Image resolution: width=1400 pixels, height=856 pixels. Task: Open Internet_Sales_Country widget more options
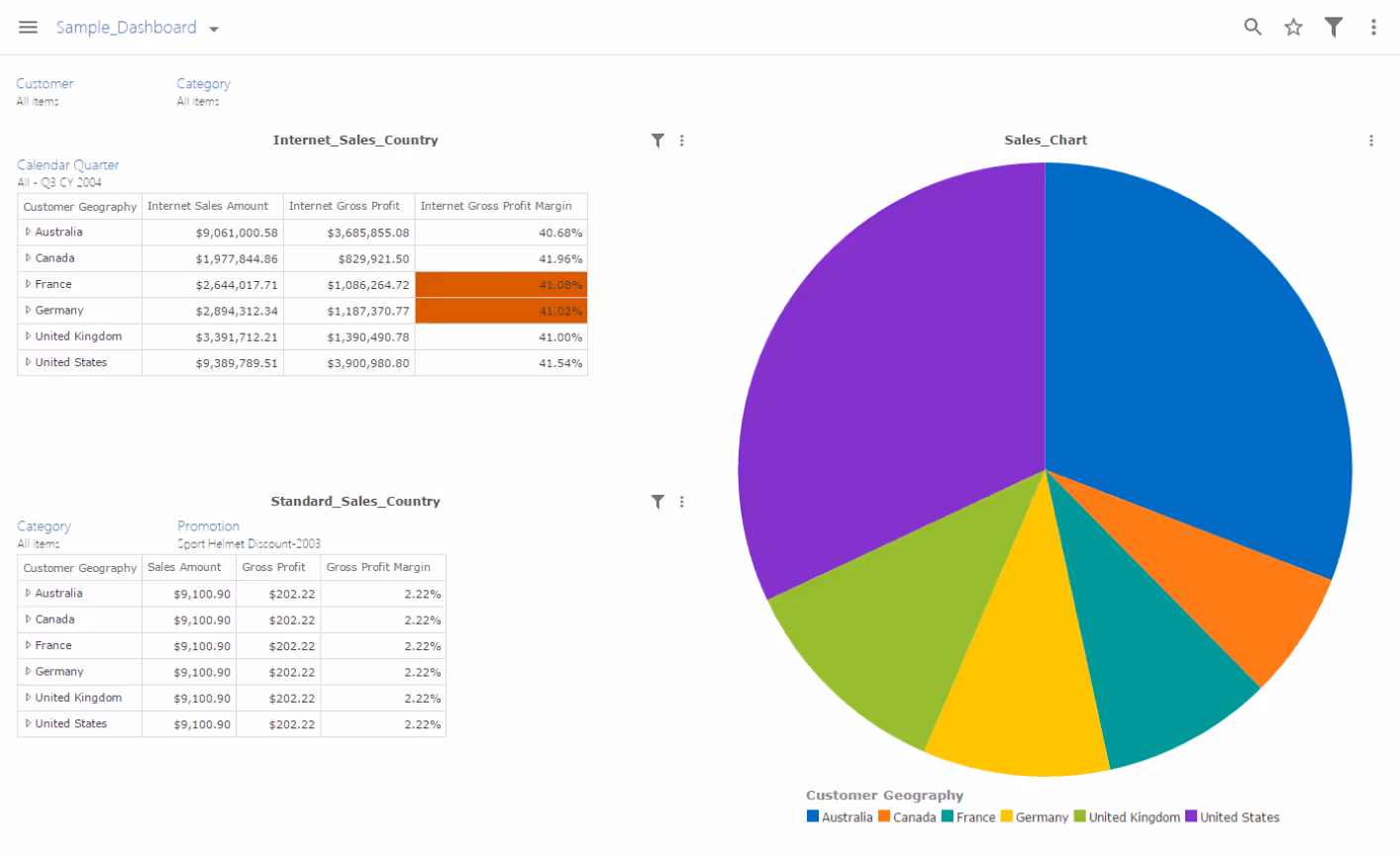682,141
